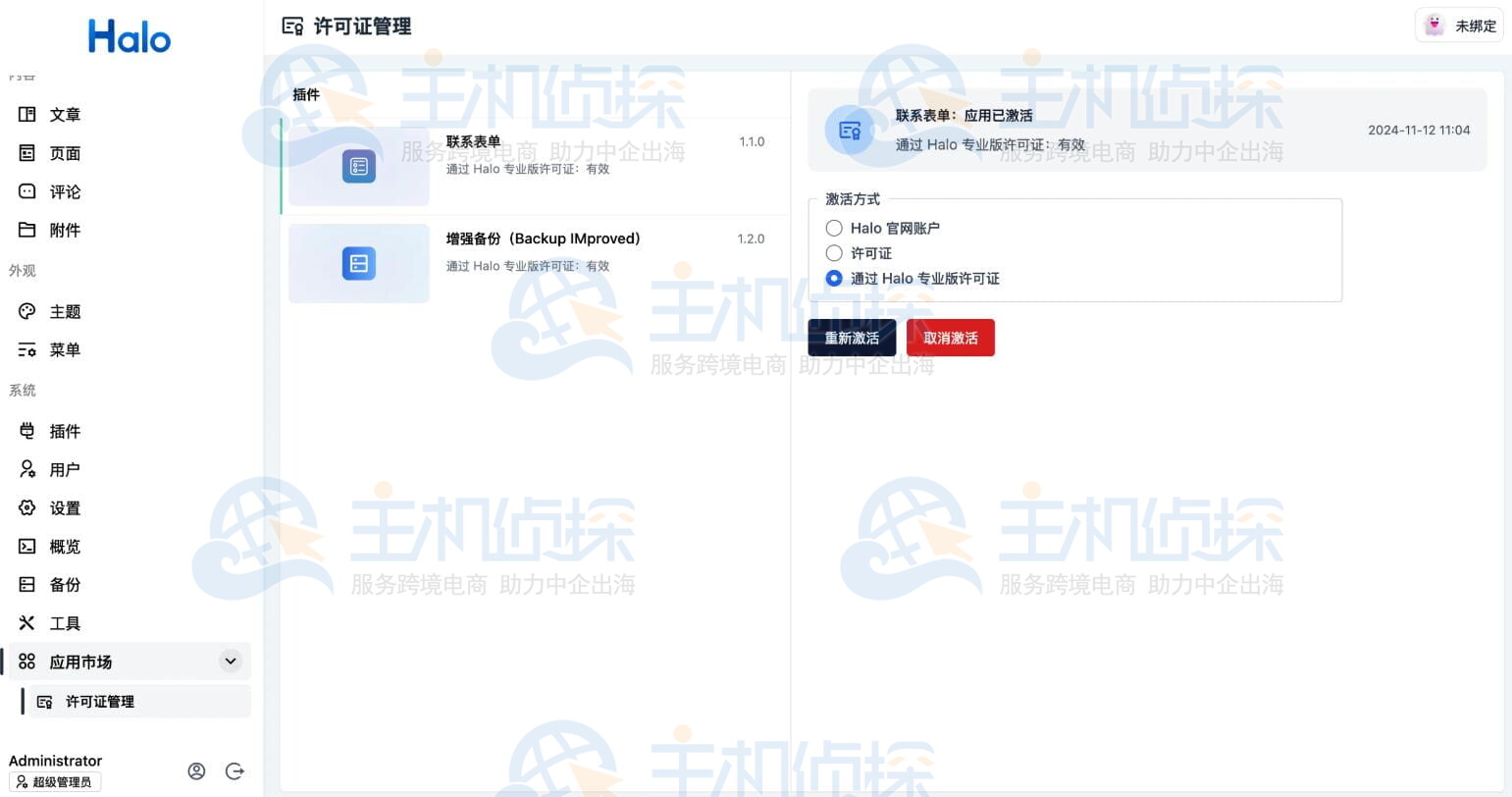Select the 增强备份 (Backup IMproved) plugin entry
The image size is (1512, 797).
535,263
